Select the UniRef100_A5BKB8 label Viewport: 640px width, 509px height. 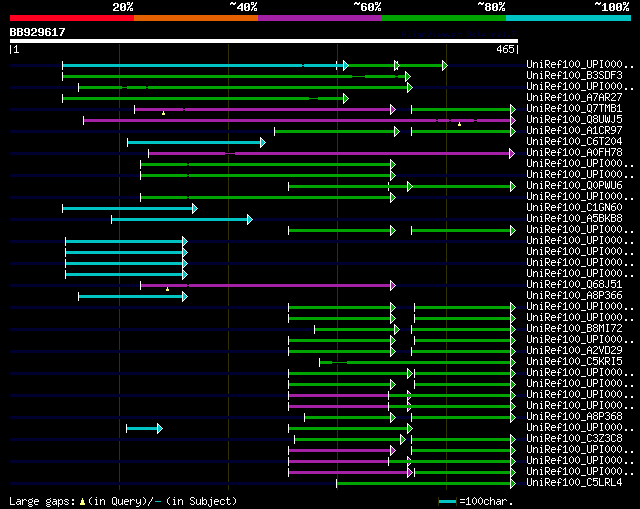574,219
